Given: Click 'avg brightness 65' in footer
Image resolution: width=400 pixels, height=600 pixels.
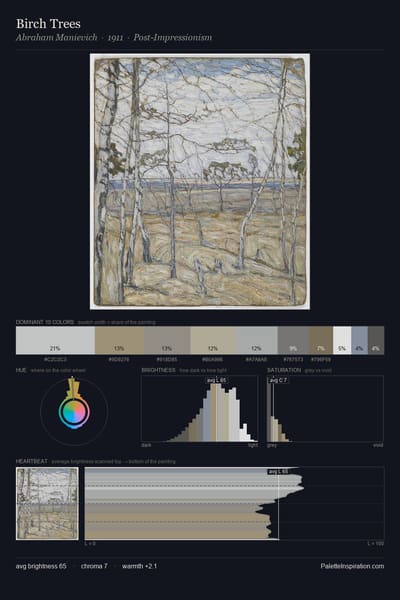Looking at the screenshot, I should coord(41,566).
